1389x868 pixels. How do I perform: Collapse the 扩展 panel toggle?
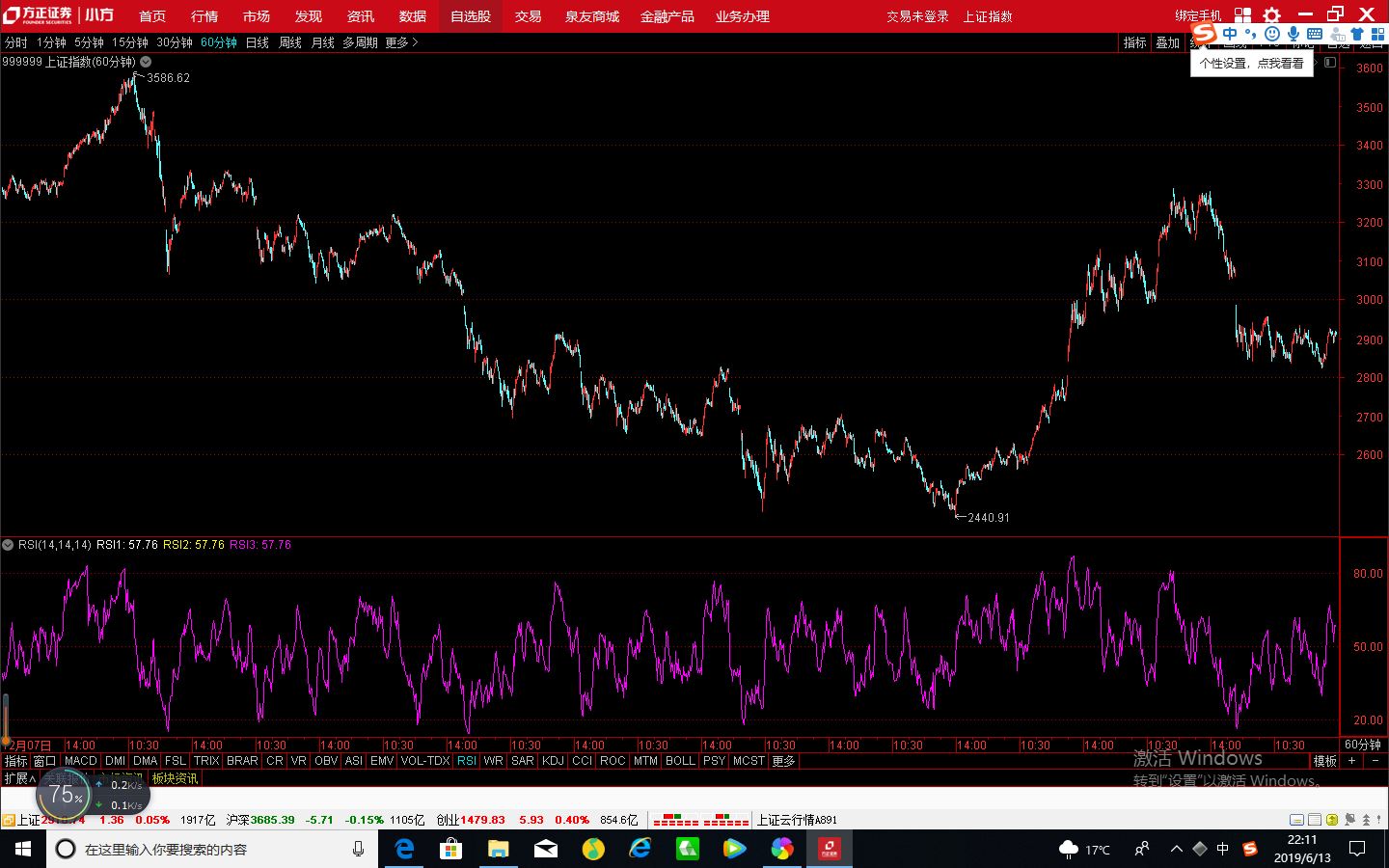19,778
